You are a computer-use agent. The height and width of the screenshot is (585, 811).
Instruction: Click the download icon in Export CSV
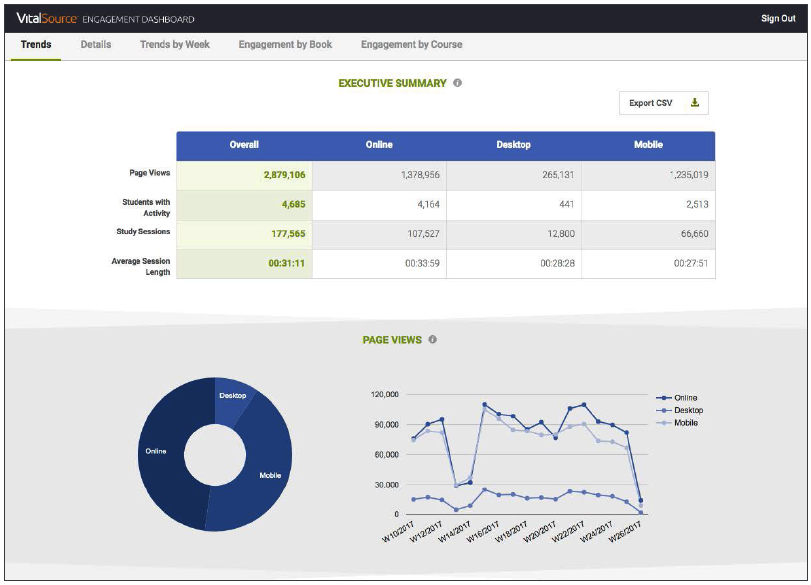tap(695, 103)
